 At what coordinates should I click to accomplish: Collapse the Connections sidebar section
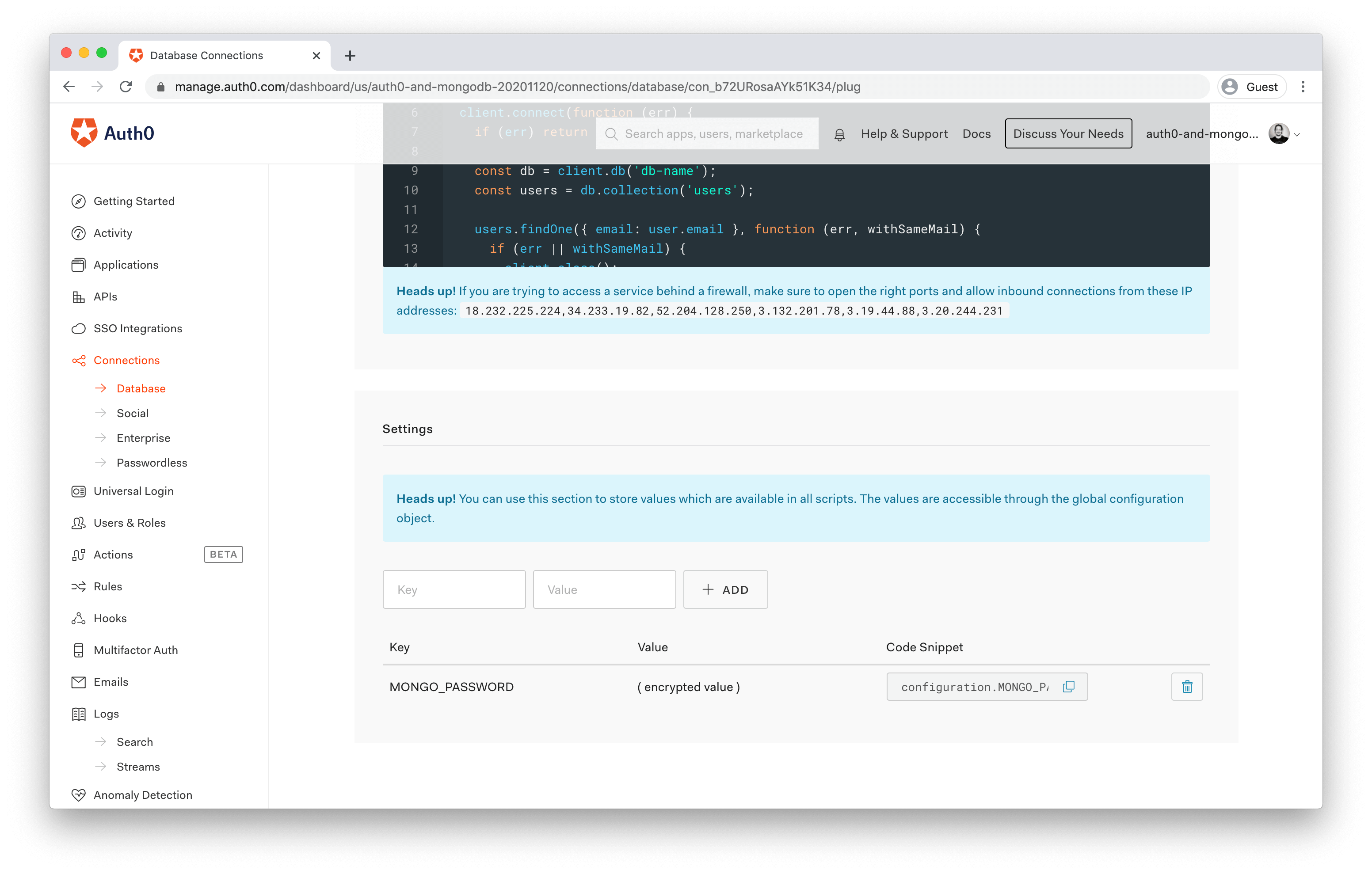(x=126, y=360)
